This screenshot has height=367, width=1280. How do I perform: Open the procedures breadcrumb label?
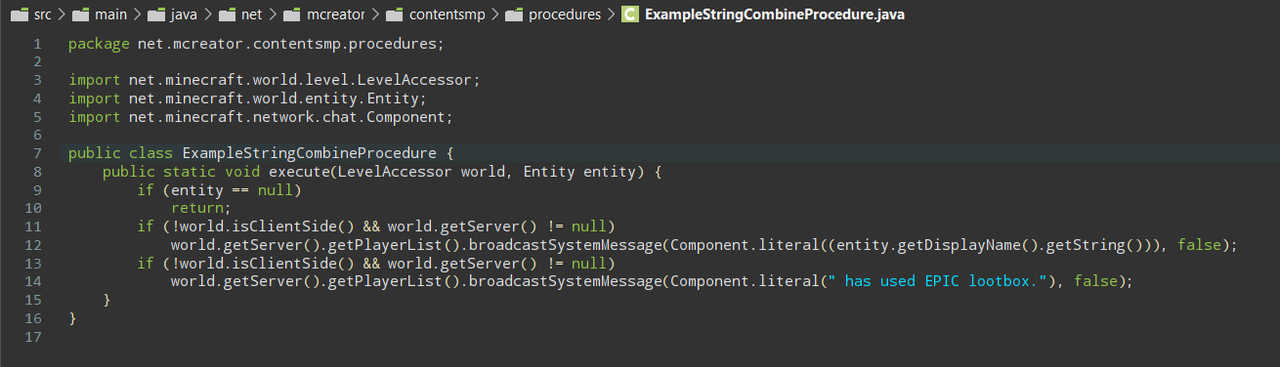[x=565, y=15]
